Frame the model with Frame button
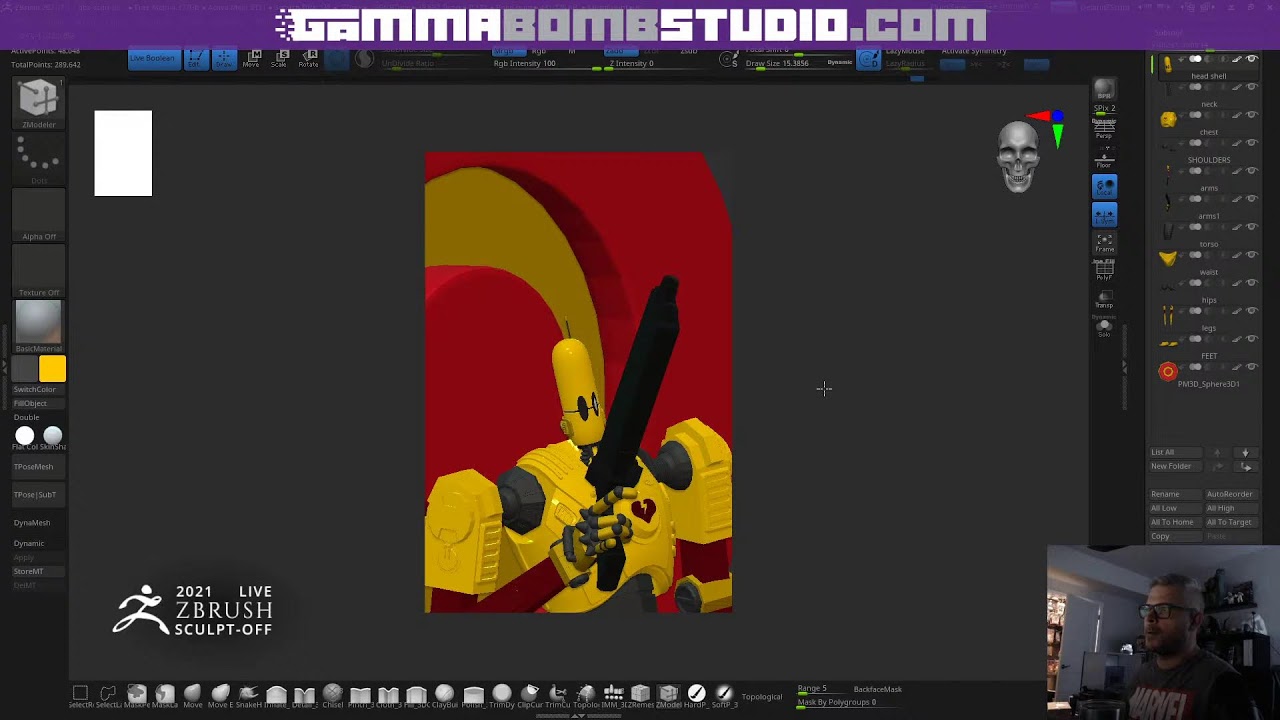 [1104, 242]
